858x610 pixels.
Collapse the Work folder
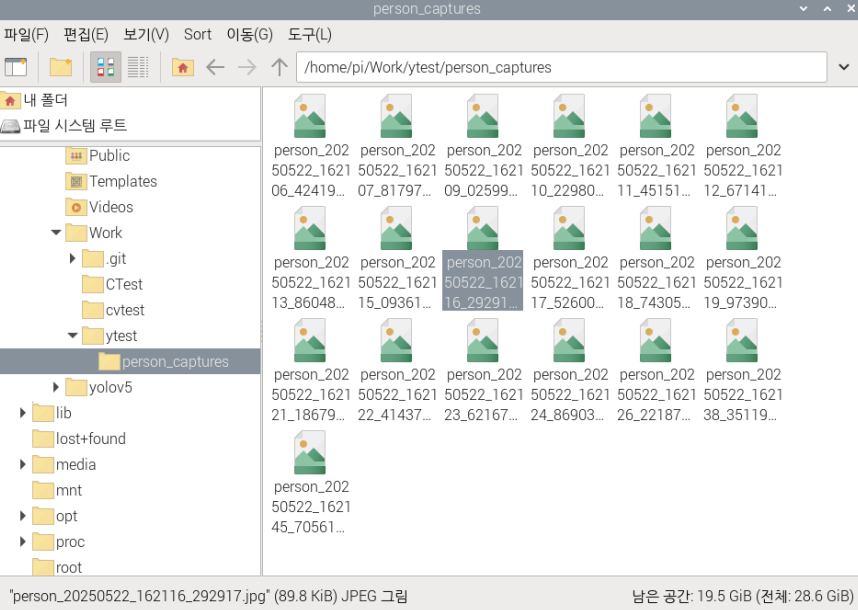click(56, 233)
